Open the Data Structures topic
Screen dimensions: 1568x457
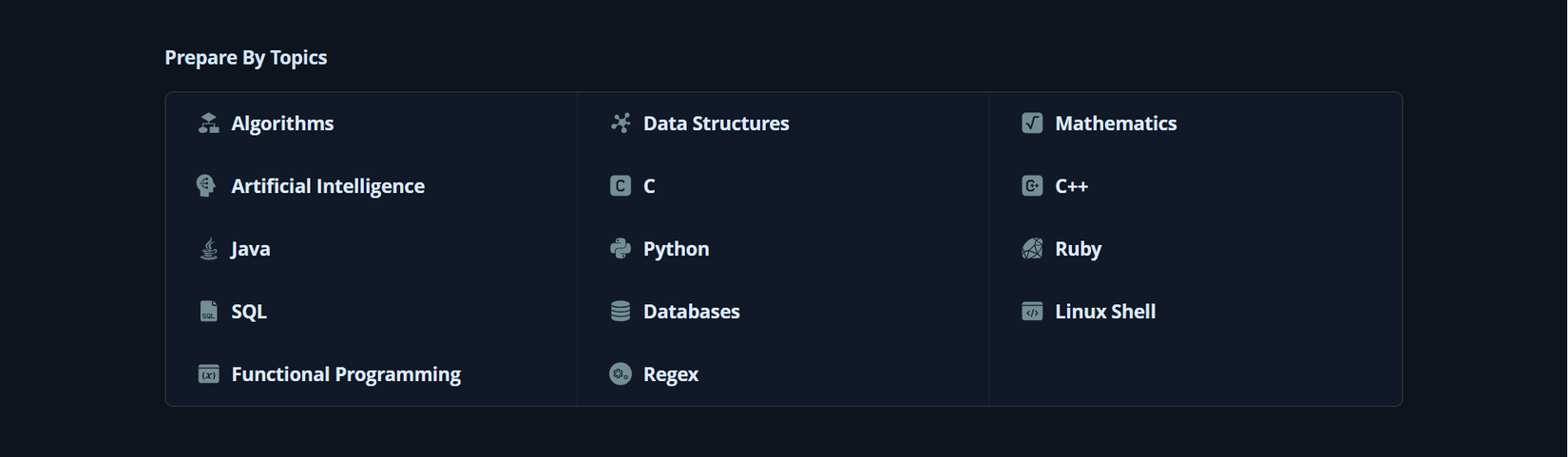(x=716, y=124)
